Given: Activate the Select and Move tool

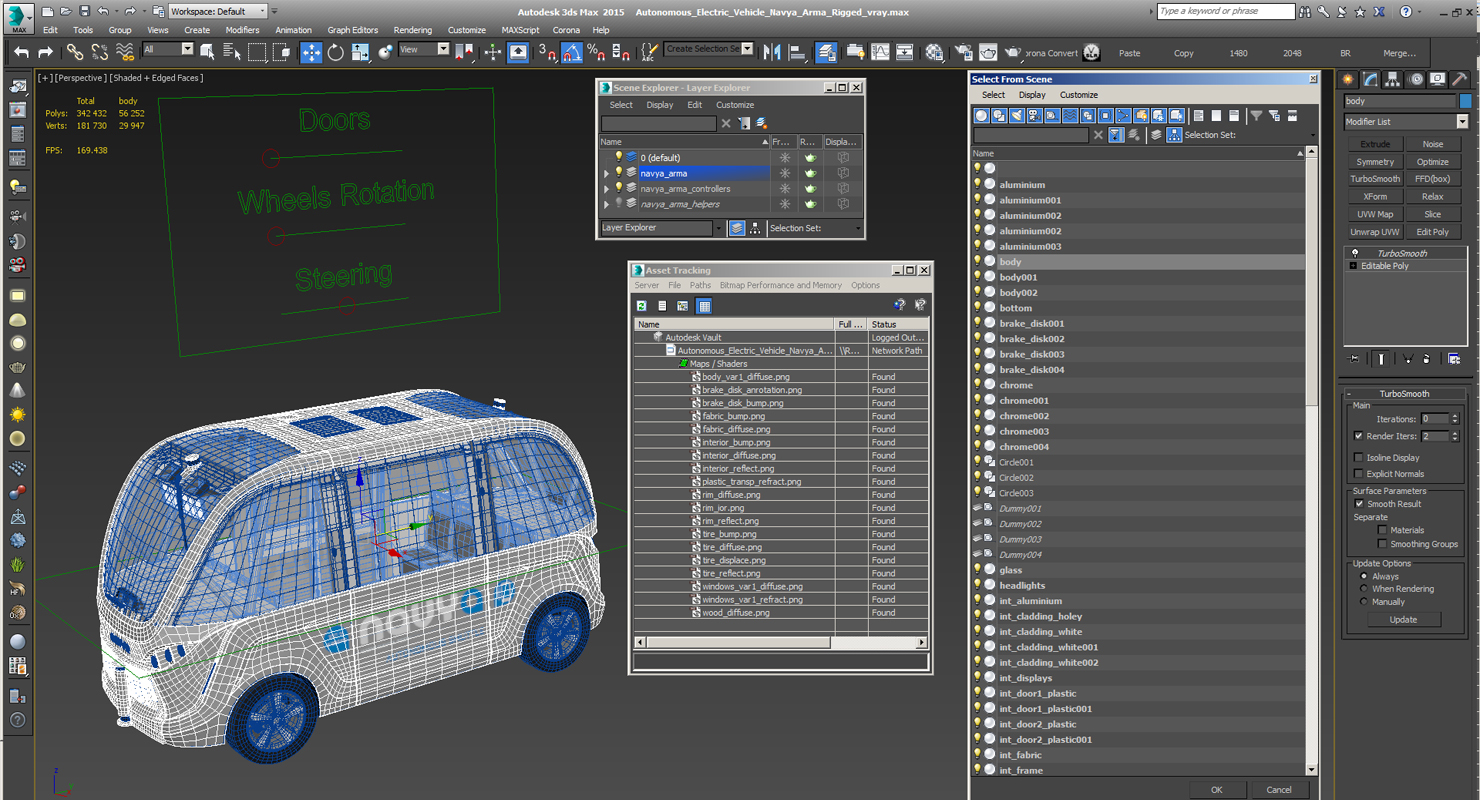Looking at the screenshot, I should [x=311, y=52].
